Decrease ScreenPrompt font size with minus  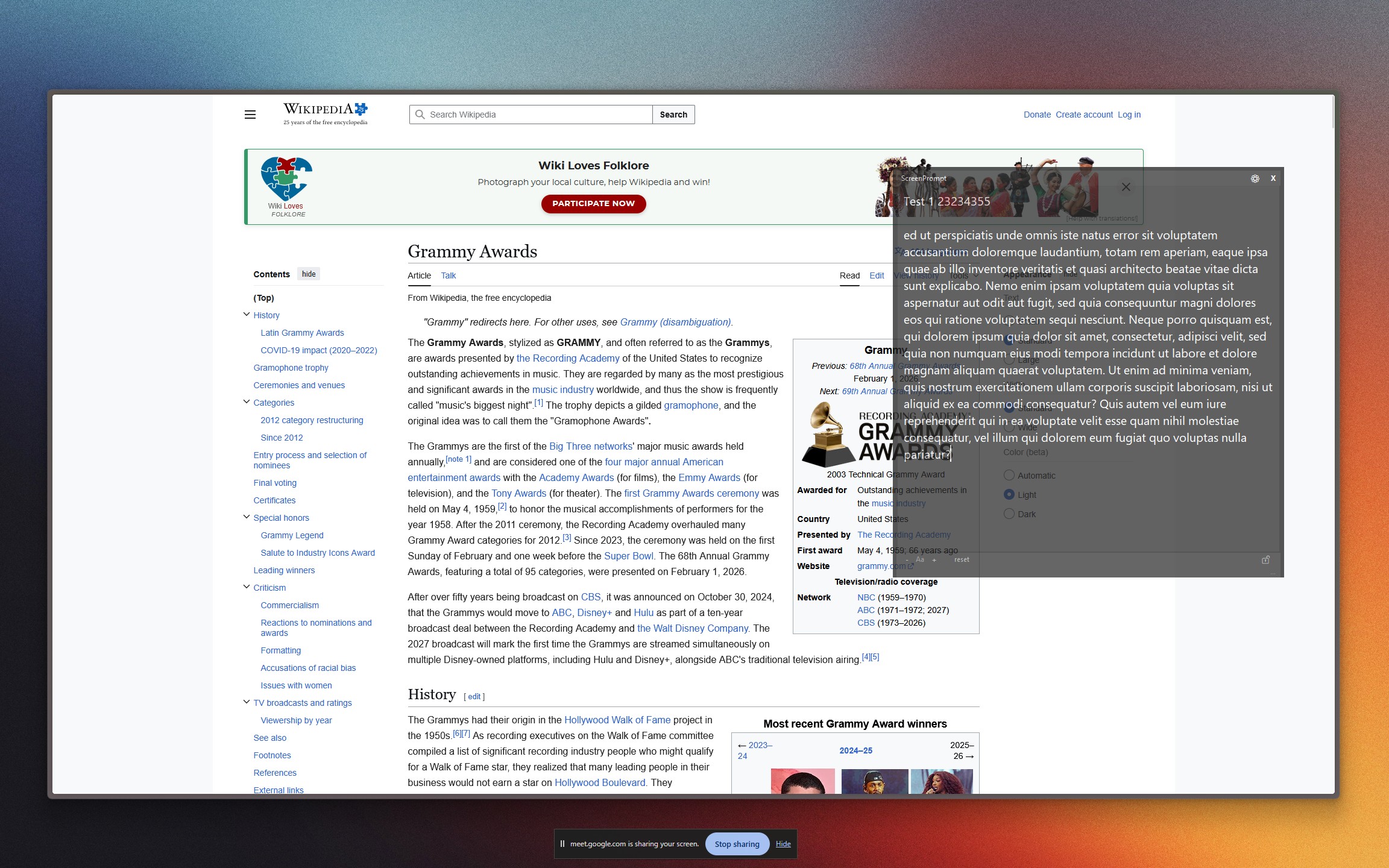pyautogui.click(x=906, y=560)
